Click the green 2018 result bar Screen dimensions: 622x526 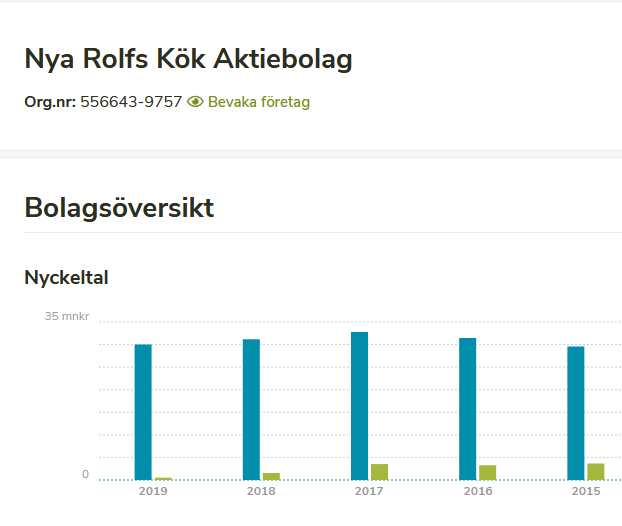[x=271, y=476]
